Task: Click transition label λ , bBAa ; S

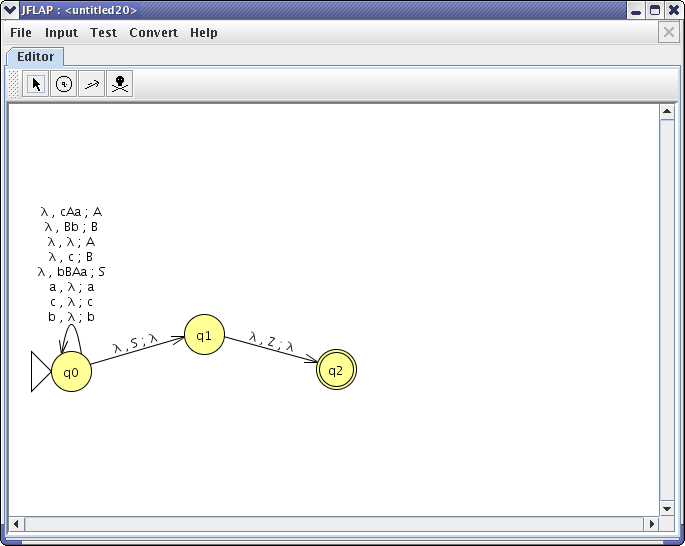Action: tap(71, 272)
